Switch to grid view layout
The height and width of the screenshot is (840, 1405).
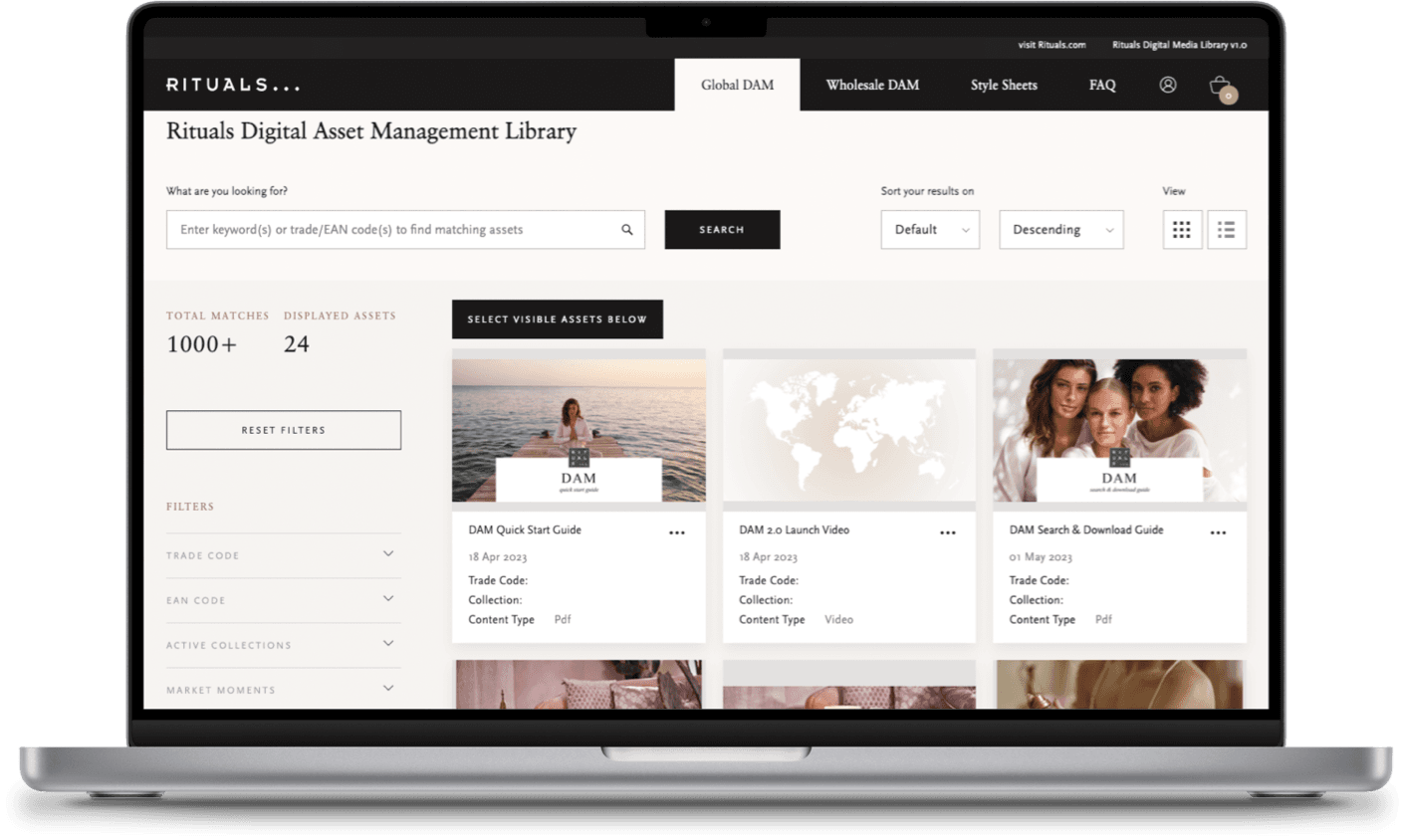tap(1182, 230)
